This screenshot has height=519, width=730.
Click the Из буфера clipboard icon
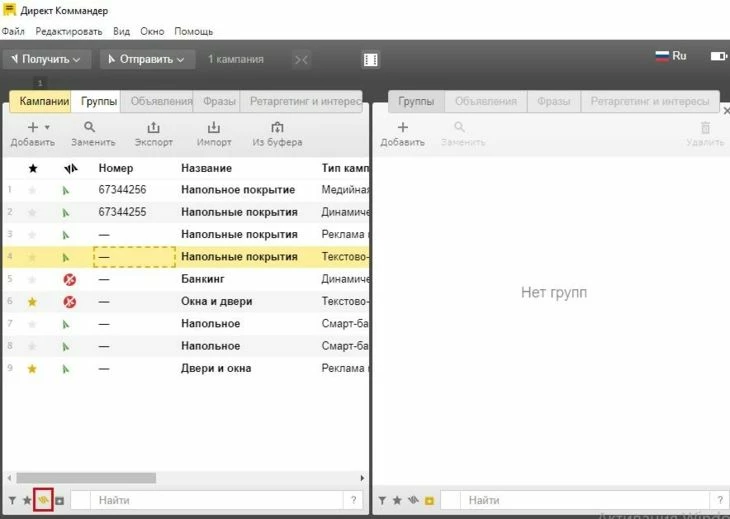277,127
